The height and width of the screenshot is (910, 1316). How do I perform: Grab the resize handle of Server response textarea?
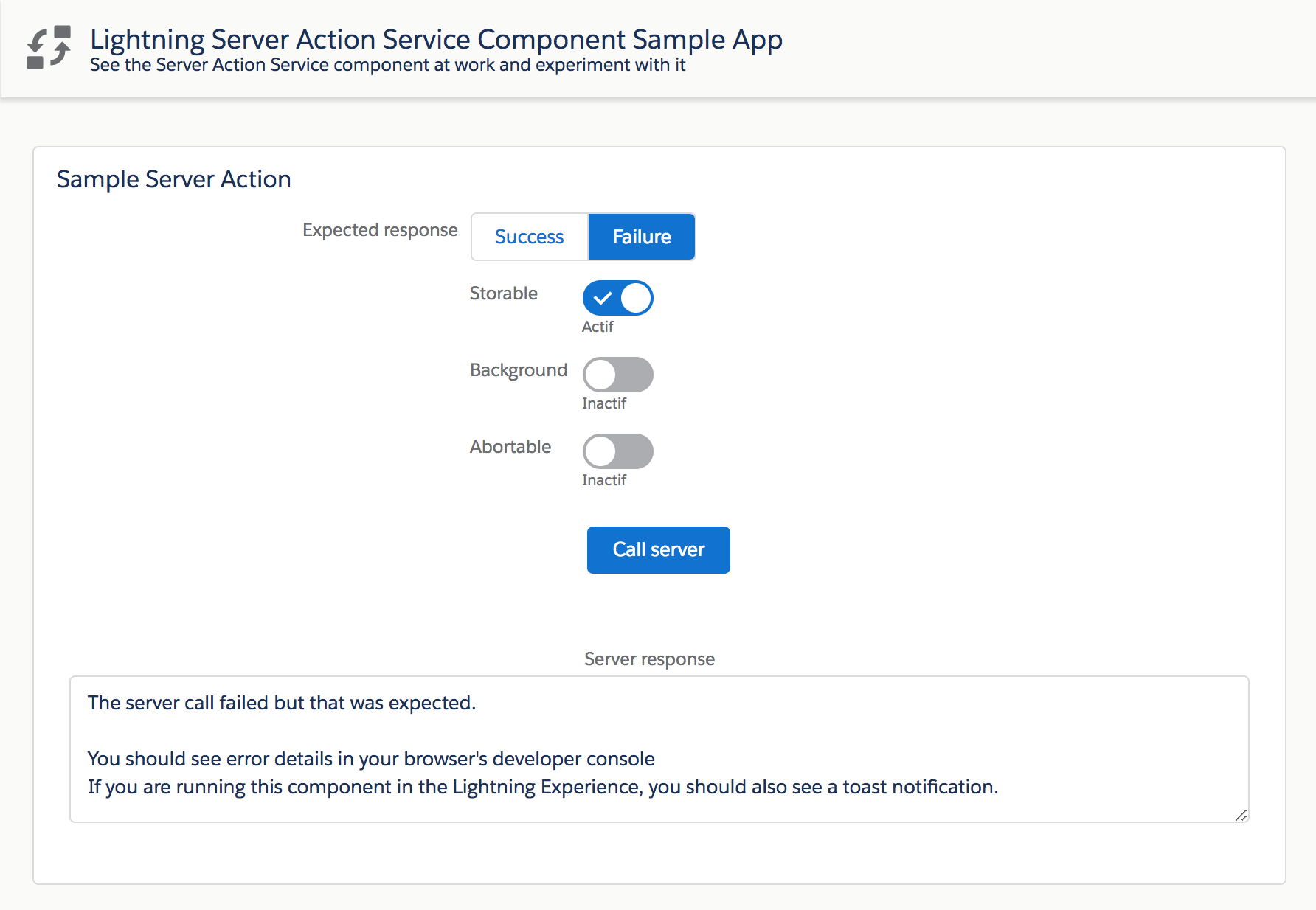(x=1241, y=814)
